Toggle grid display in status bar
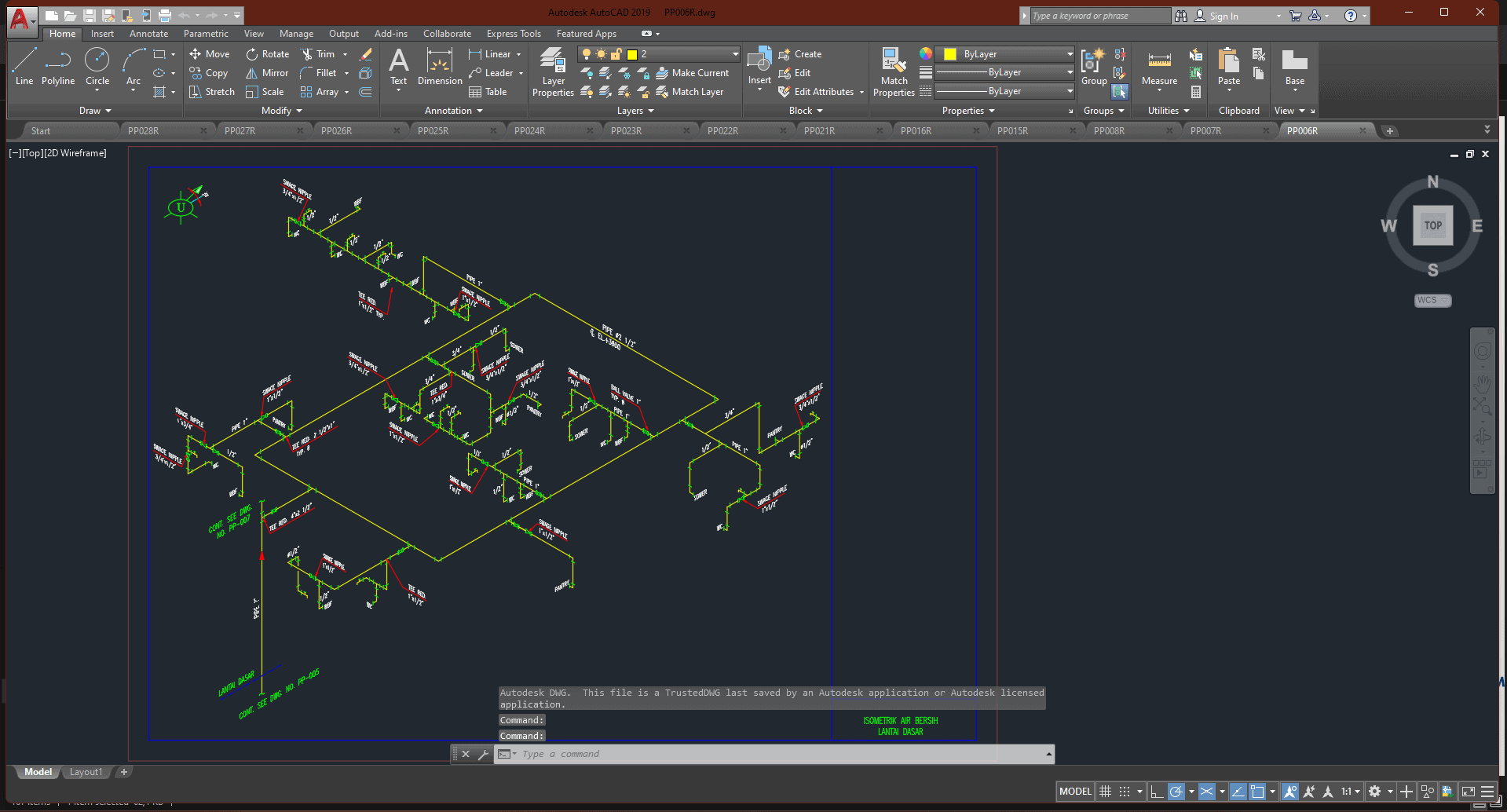 tap(1105, 792)
